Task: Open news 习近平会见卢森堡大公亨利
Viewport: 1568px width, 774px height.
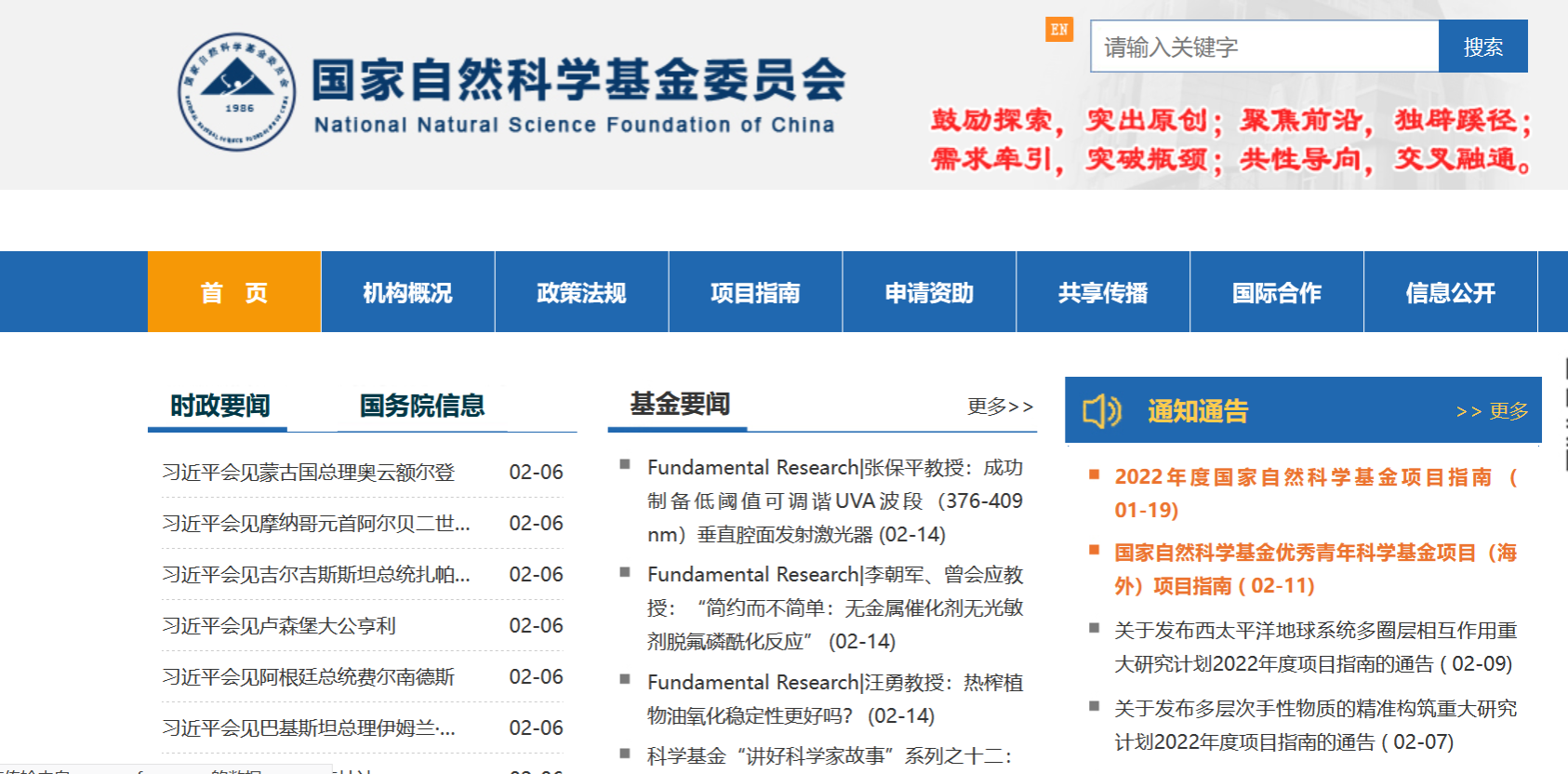Action: [279, 626]
